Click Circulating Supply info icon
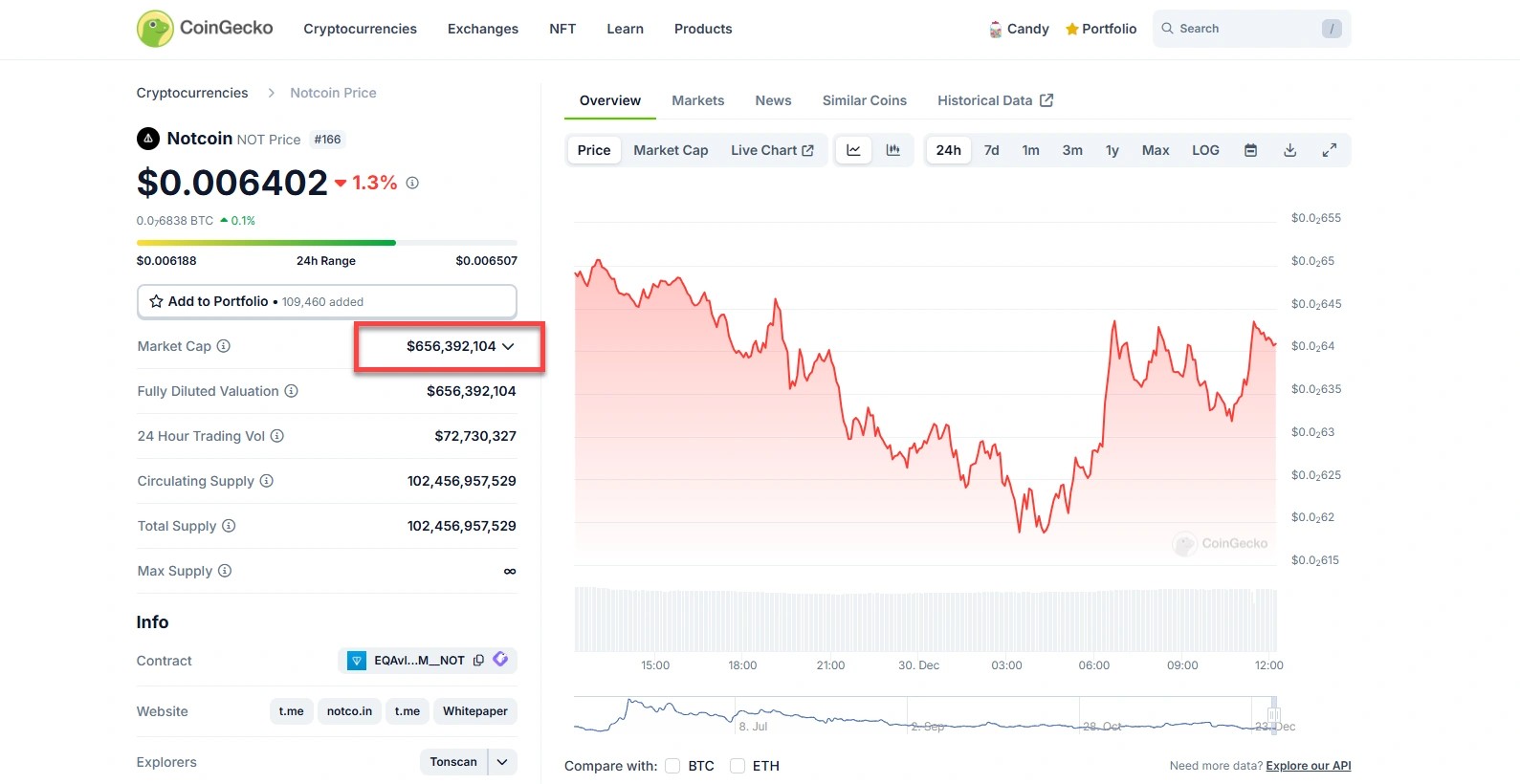 click(x=267, y=481)
